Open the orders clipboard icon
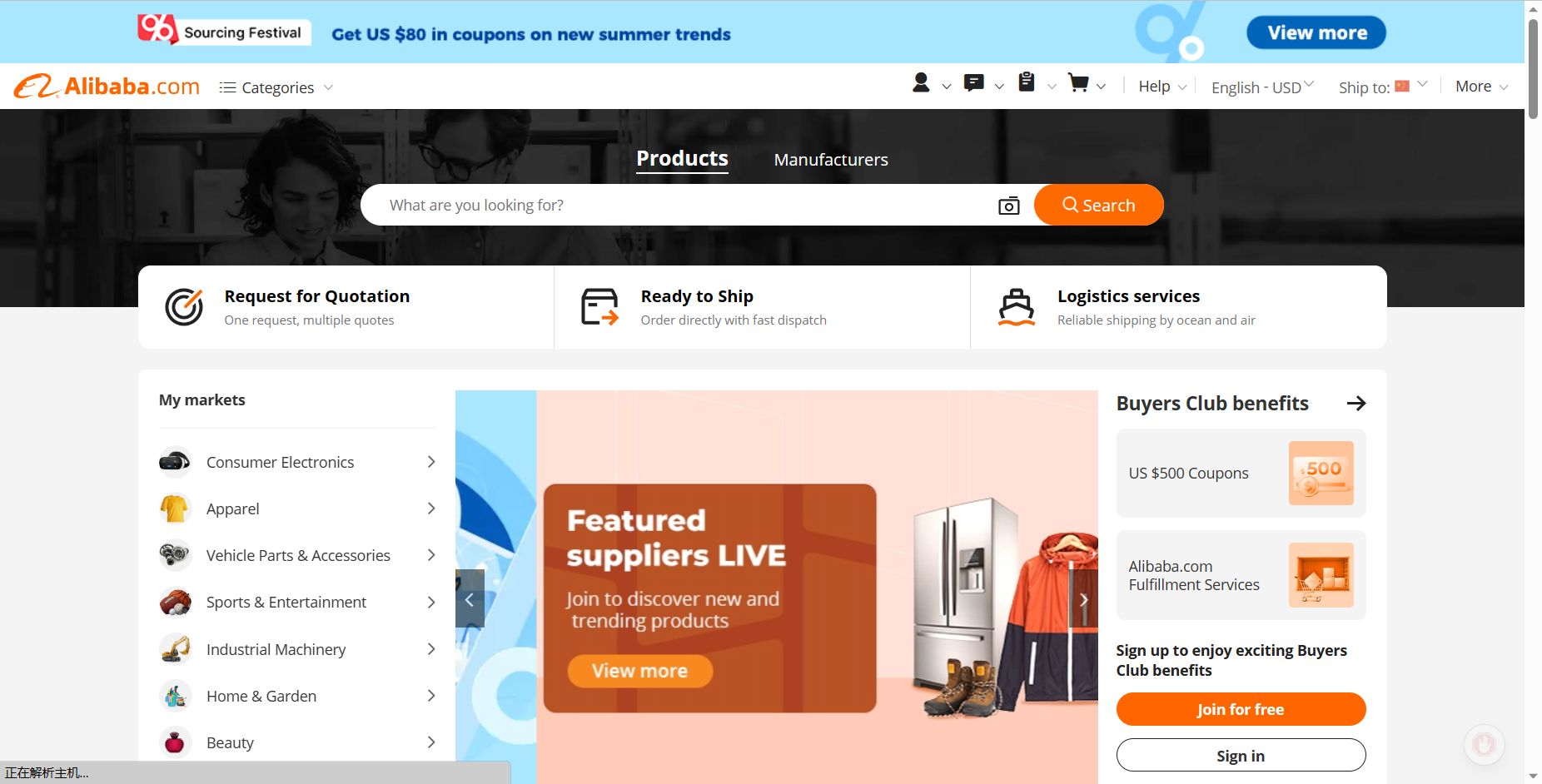 [1027, 82]
